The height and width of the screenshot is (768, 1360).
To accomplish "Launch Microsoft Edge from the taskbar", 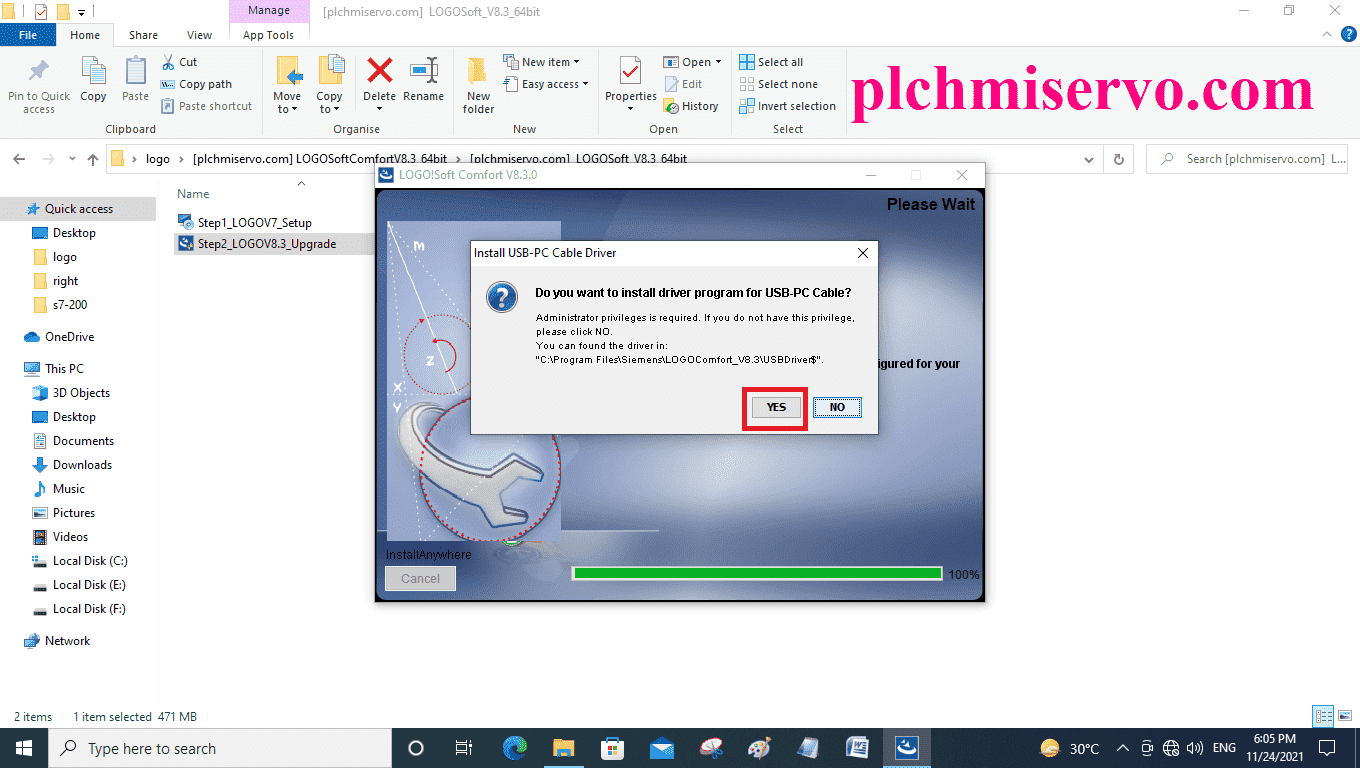I will (515, 748).
